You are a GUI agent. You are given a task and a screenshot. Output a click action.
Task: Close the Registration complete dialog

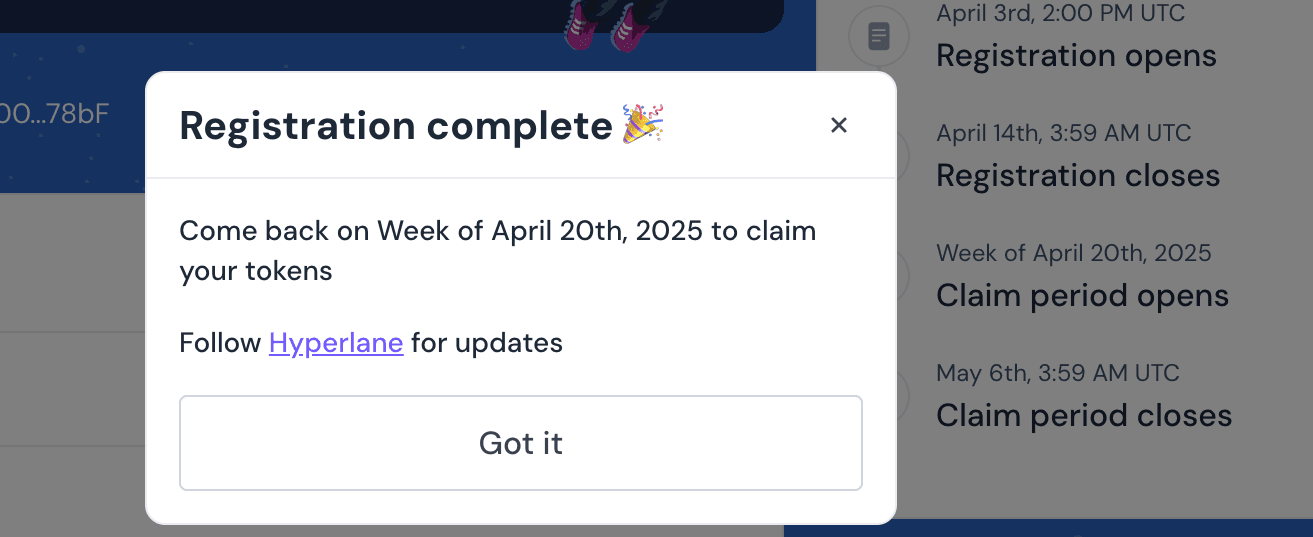click(x=839, y=125)
